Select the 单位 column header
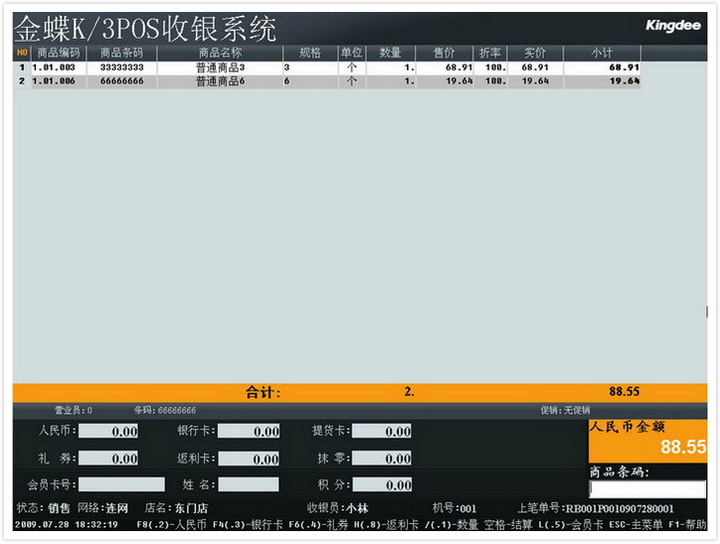This screenshot has height=544, width=720. (x=352, y=53)
